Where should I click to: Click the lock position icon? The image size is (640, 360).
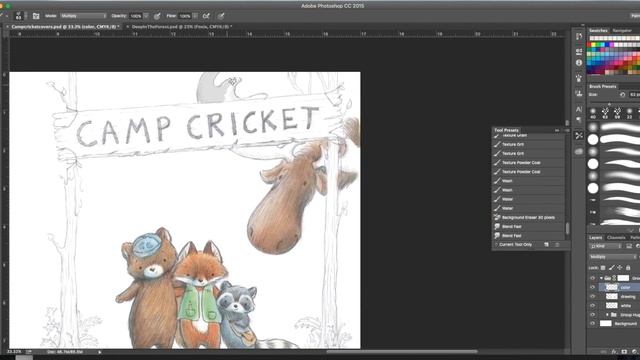620,268
